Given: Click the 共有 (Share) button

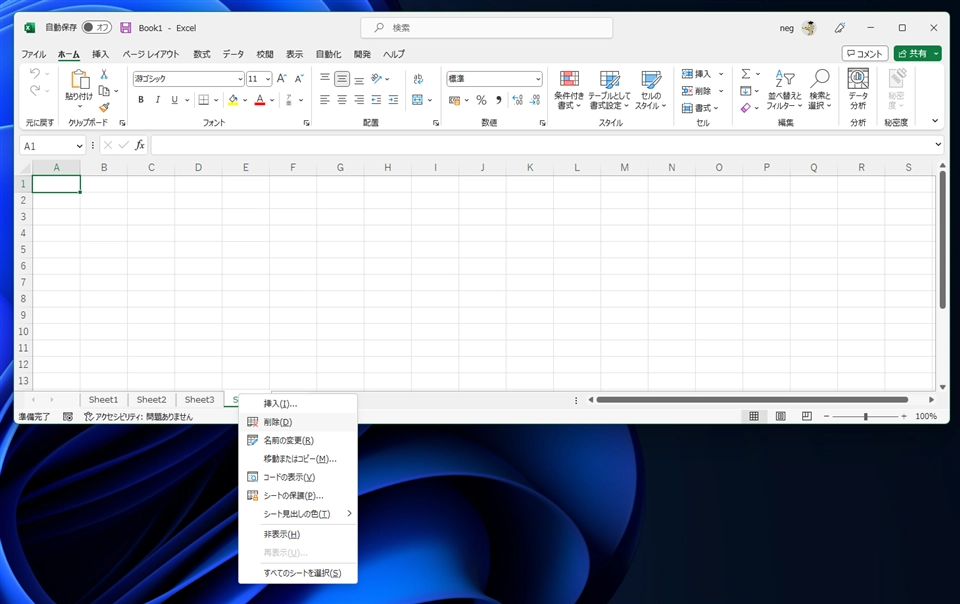Looking at the screenshot, I should pos(912,54).
